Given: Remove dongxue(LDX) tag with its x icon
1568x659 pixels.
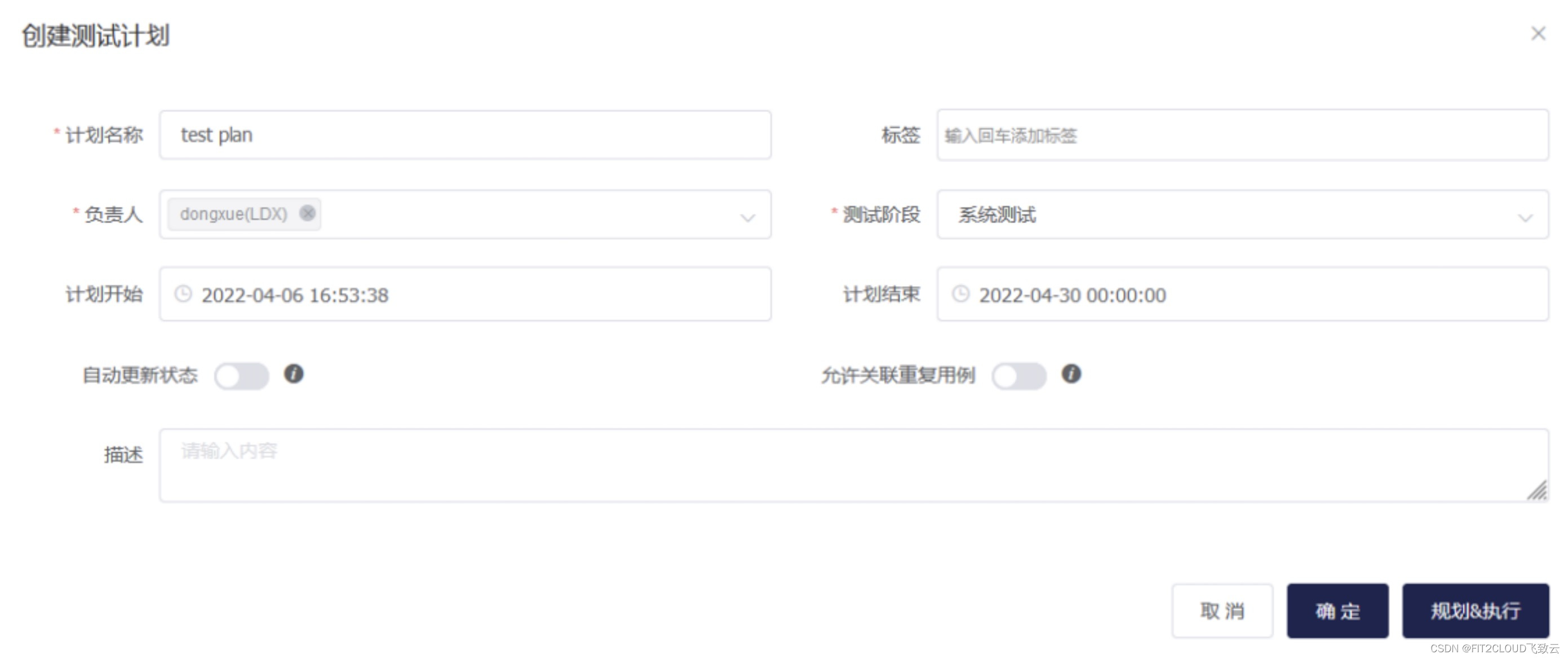Looking at the screenshot, I should tap(308, 213).
